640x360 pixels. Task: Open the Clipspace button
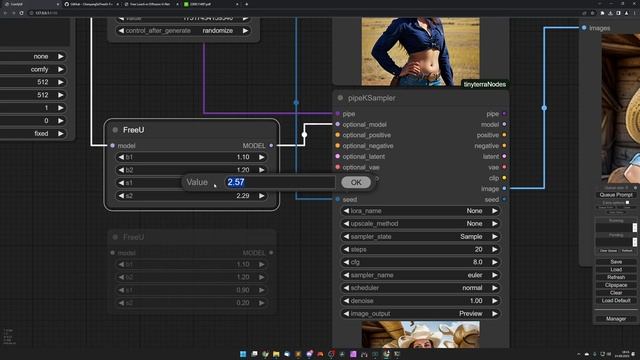click(x=616, y=285)
